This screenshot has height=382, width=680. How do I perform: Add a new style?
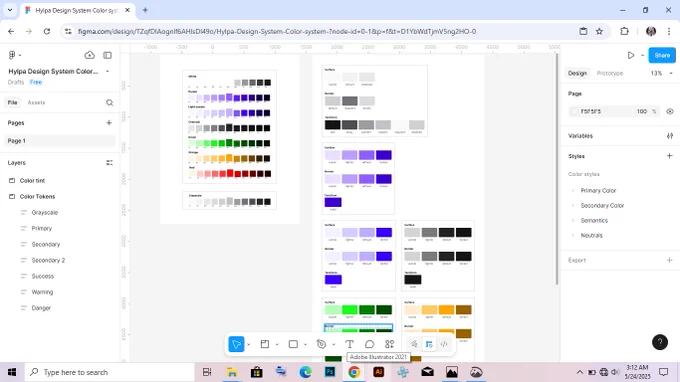(670, 156)
